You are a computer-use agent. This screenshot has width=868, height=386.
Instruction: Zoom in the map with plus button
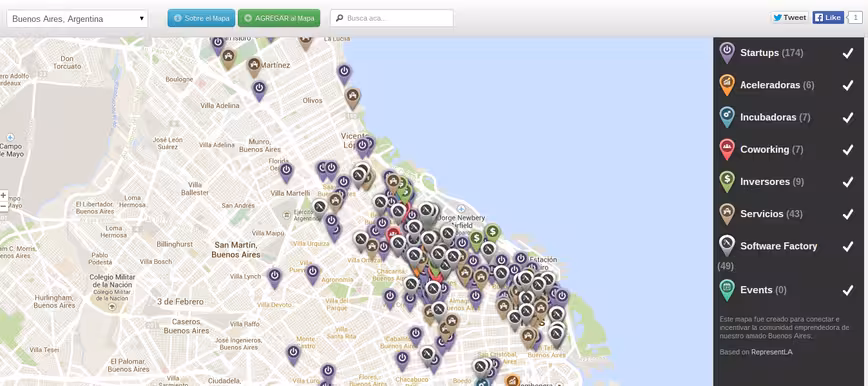click(x=3, y=195)
